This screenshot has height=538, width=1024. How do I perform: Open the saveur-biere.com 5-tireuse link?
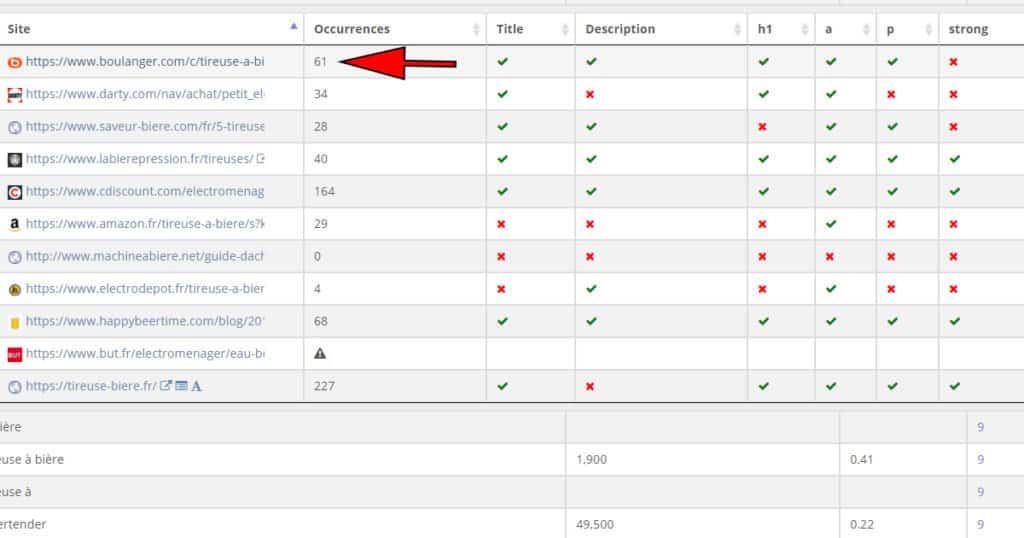145,126
